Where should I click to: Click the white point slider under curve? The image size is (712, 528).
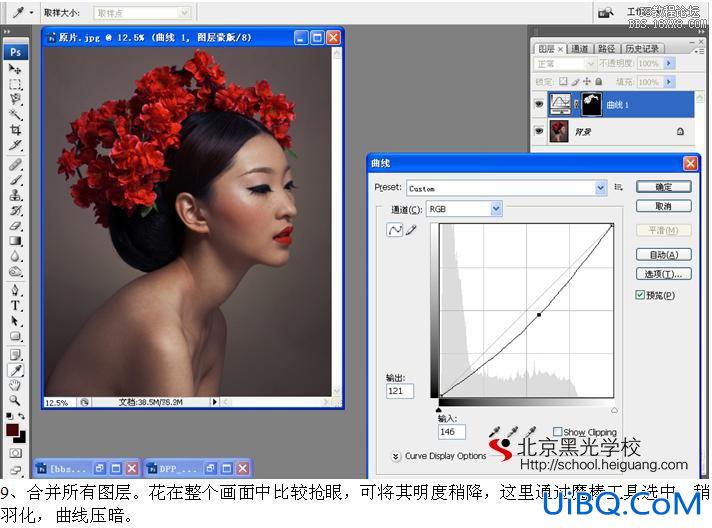coord(614,410)
